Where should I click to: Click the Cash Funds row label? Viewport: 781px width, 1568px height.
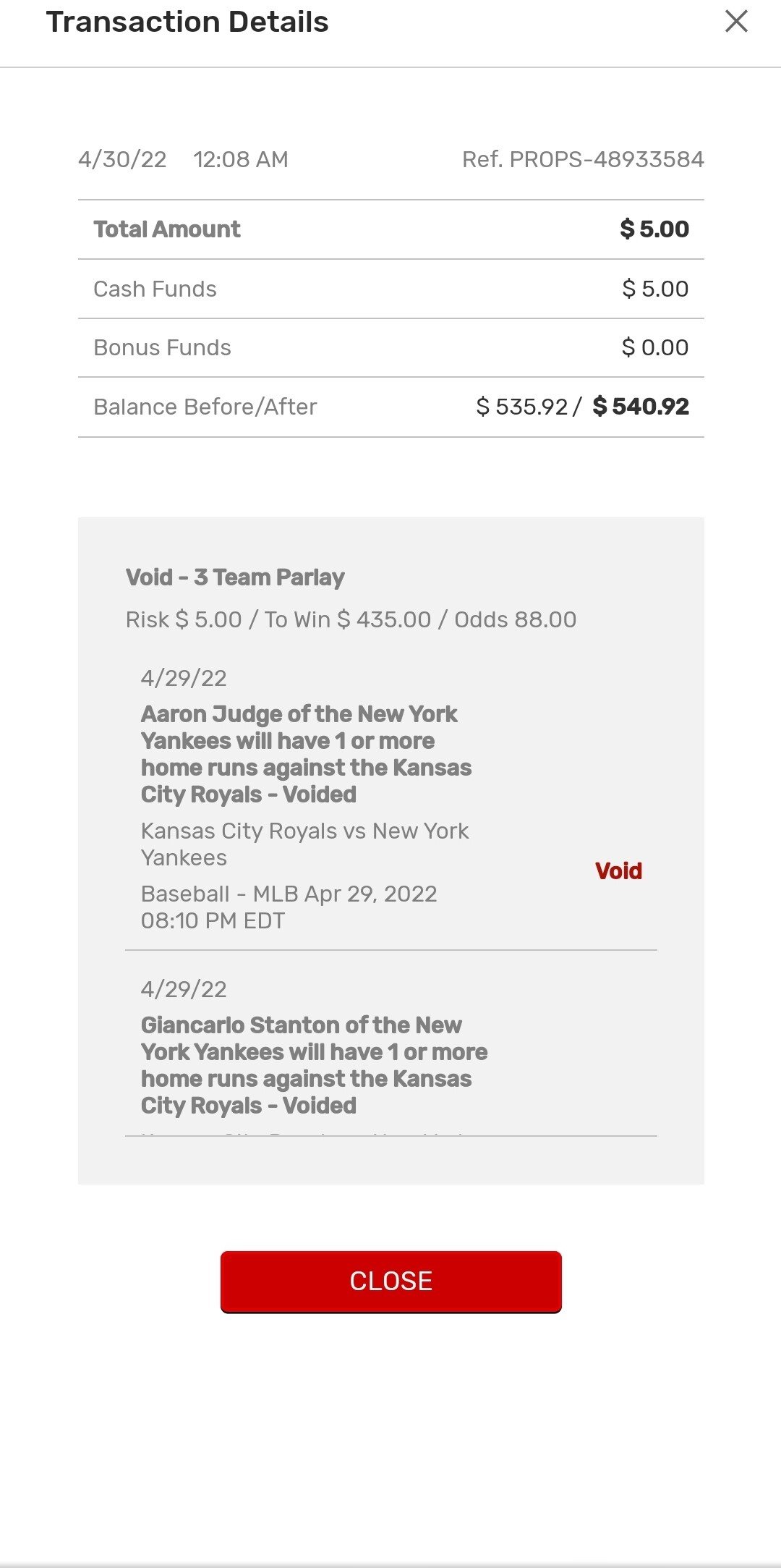pyautogui.click(x=155, y=289)
